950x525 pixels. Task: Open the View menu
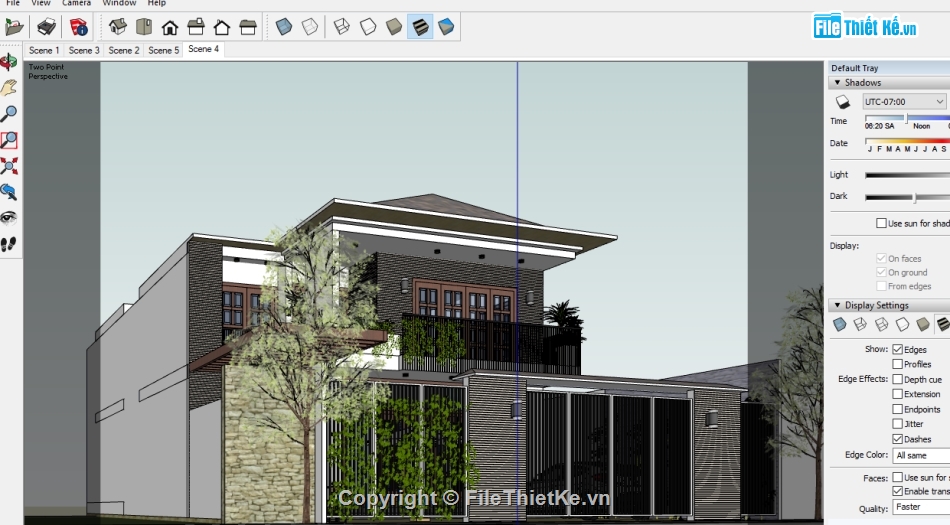click(x=41, y=3)
